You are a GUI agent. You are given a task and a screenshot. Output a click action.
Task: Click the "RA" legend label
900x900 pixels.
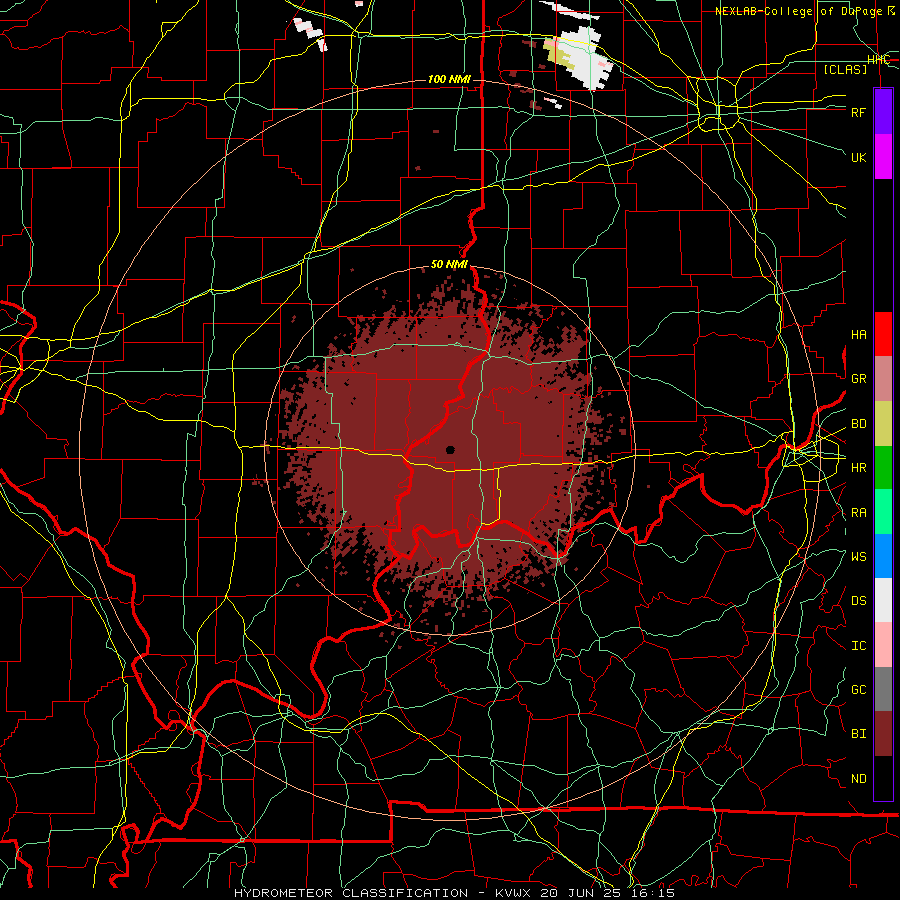tap(858, 513)
